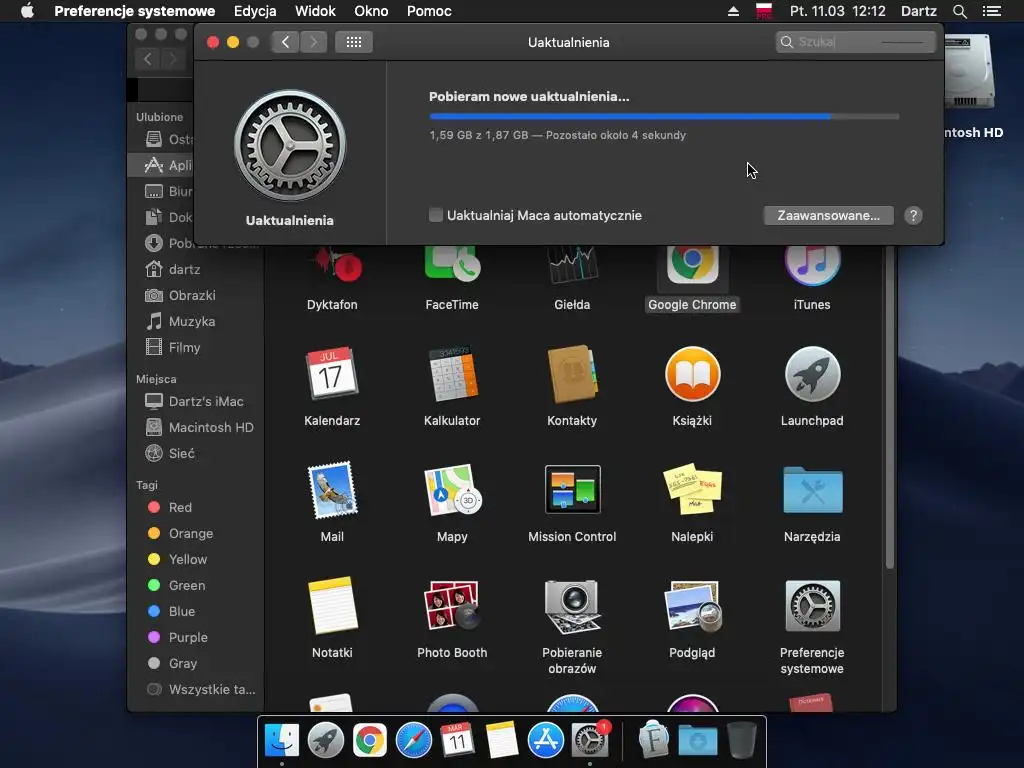Click the Chrome icon in the Dock
1024x768 pixels.
tap(370, 740)
